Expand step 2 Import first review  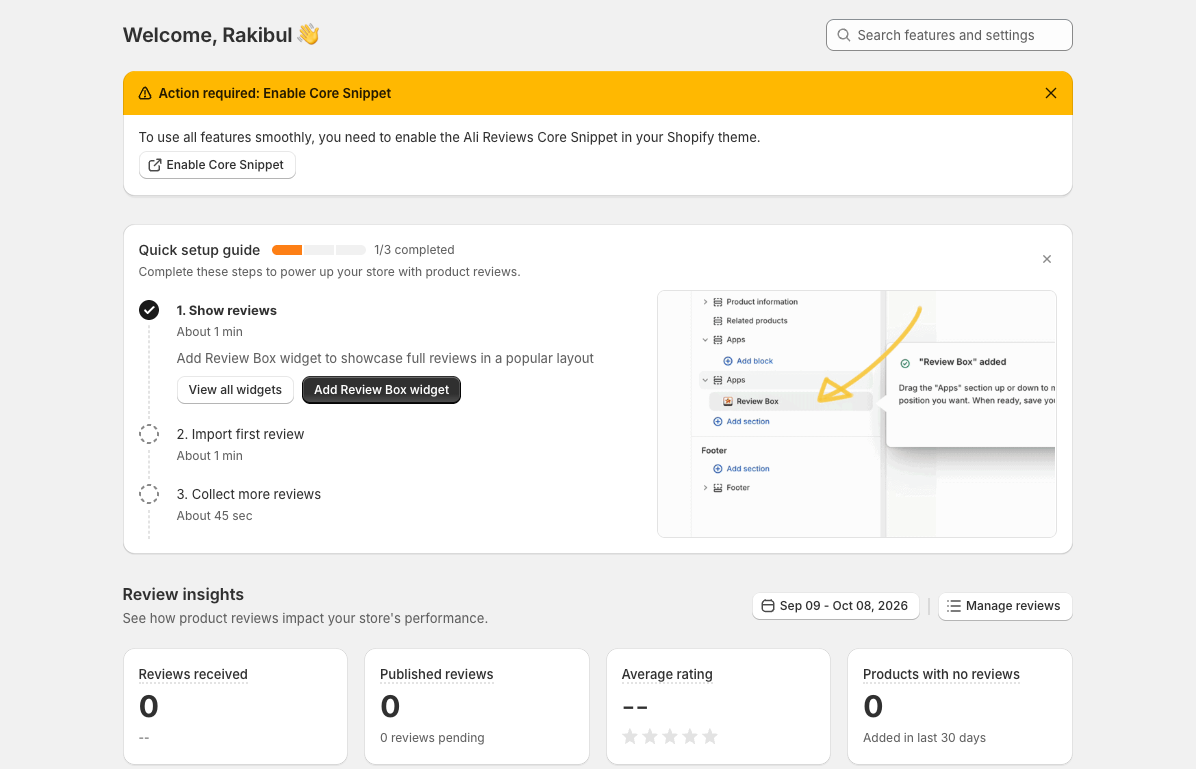[240, 434]
